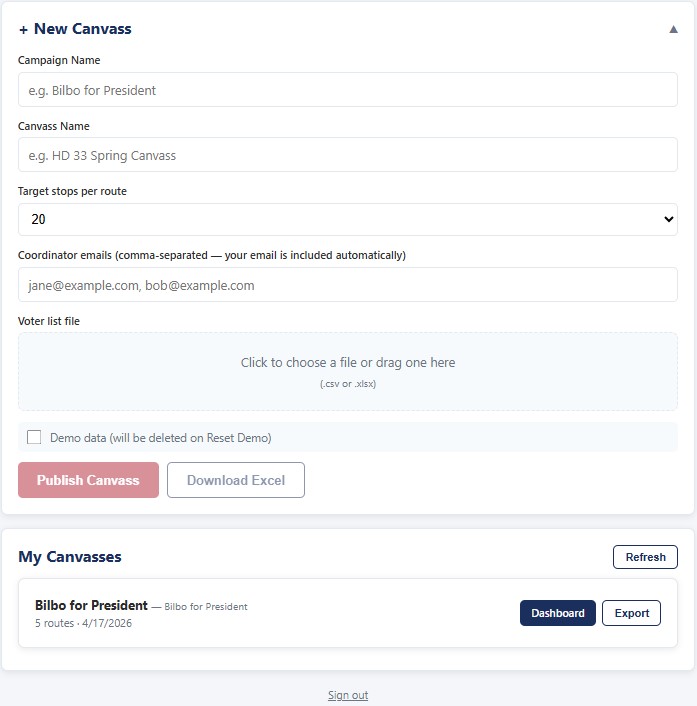The width and height of the screenshot is (697, 706).
Task: Export the Bilbo for President canvass
Action: pos(631,613)
